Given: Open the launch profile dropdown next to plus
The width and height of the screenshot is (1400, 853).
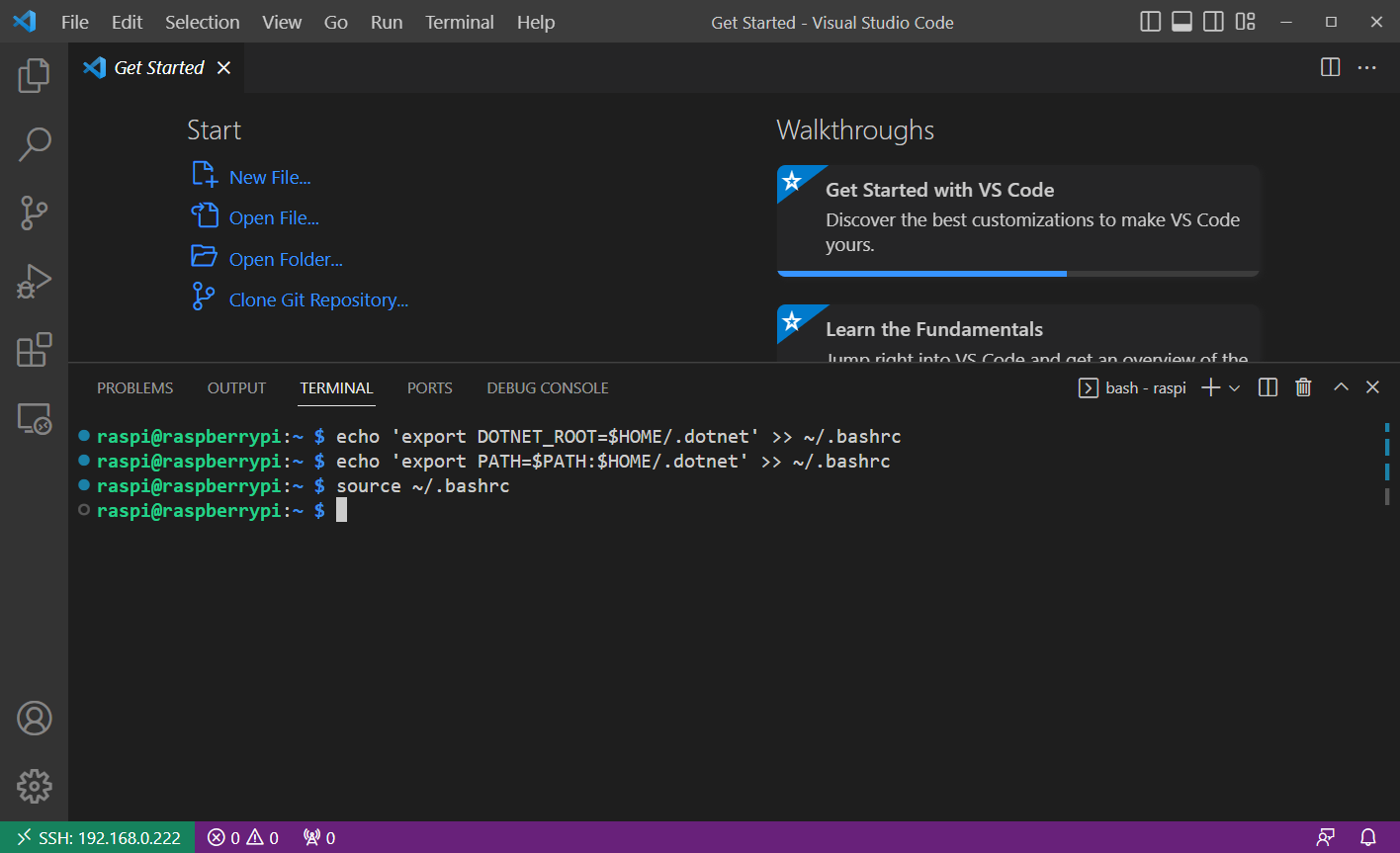Looking at the screenshot, I should (1235, 388).
